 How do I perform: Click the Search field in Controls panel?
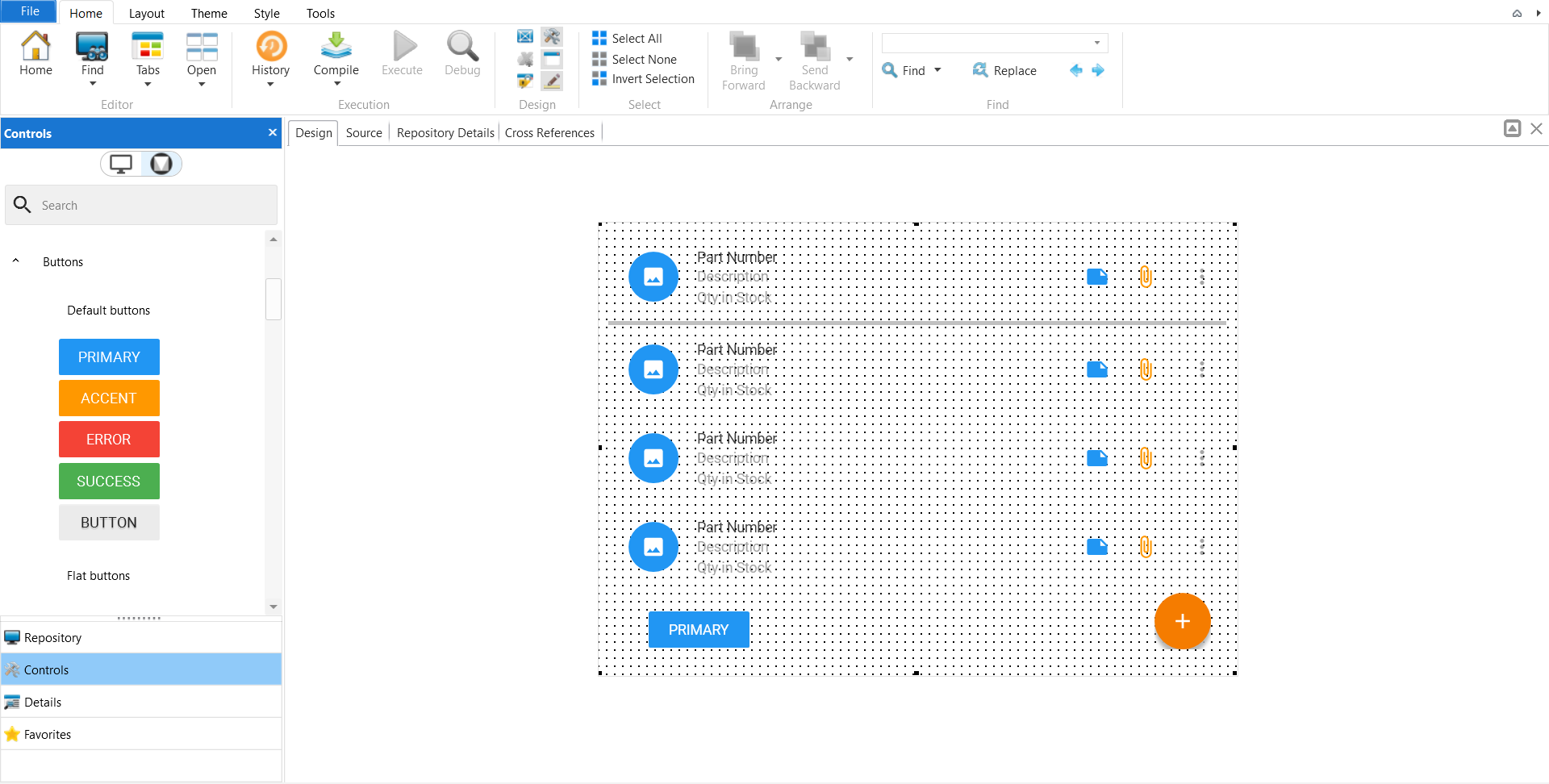pos(153,206)
